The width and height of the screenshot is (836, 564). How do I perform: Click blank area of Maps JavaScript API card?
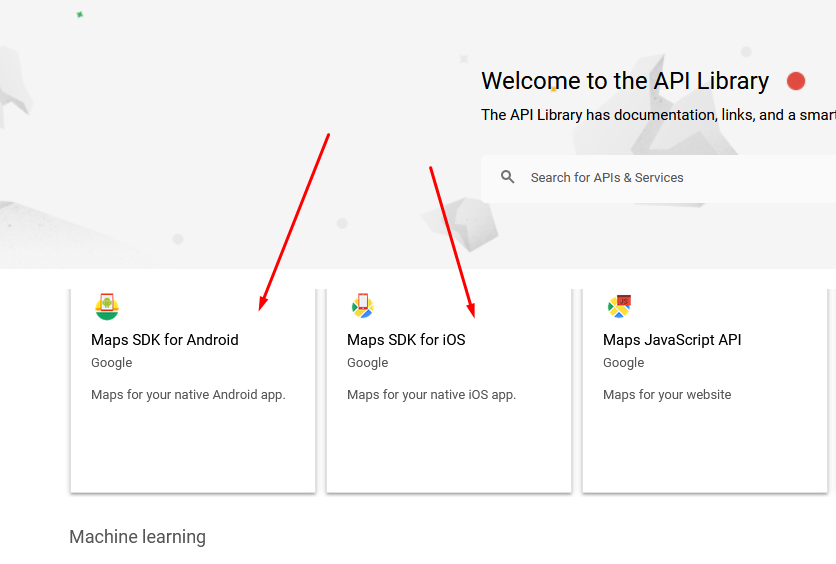coord(705,448)
